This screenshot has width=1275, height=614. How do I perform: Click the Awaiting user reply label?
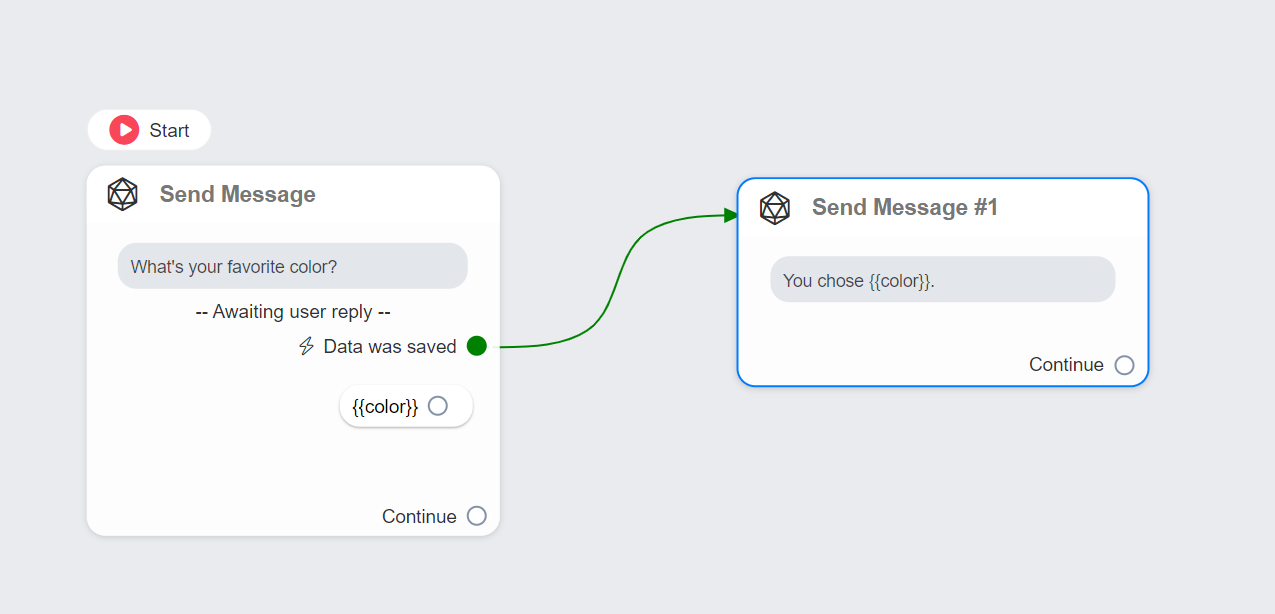[x=292, y=311]
